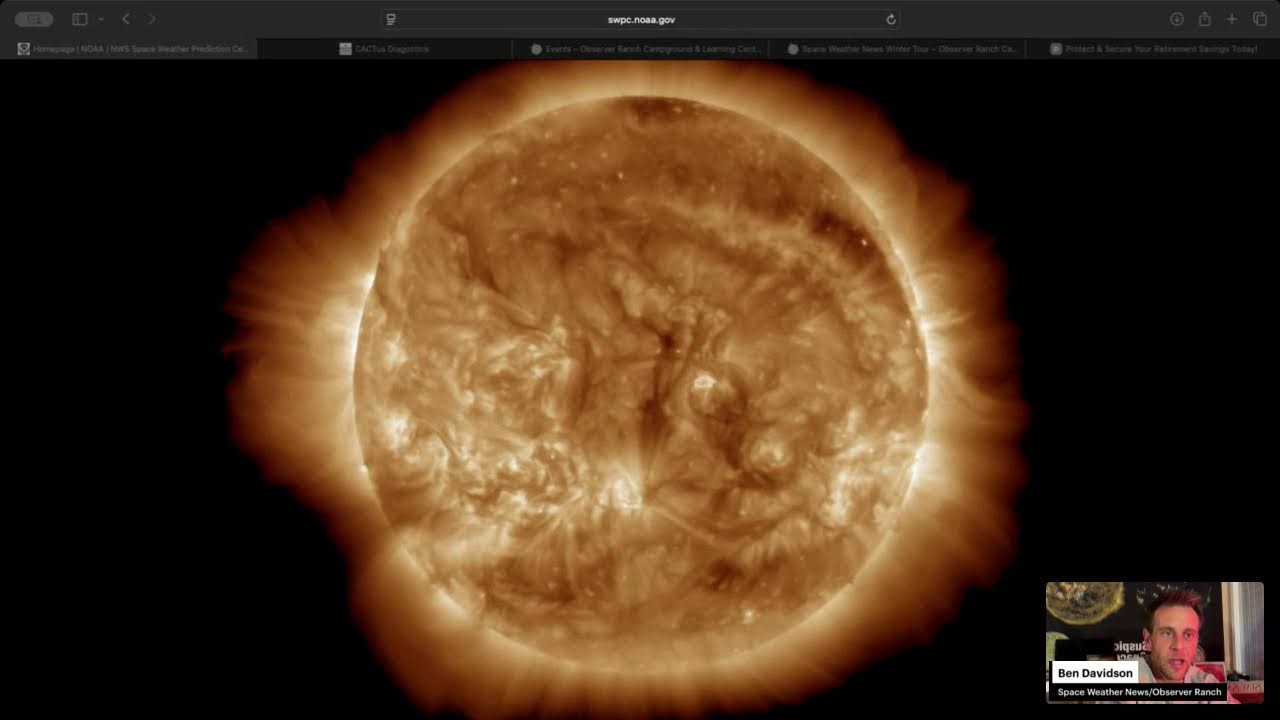Go back with the back arrow
1280x720 pixels.
126,19
